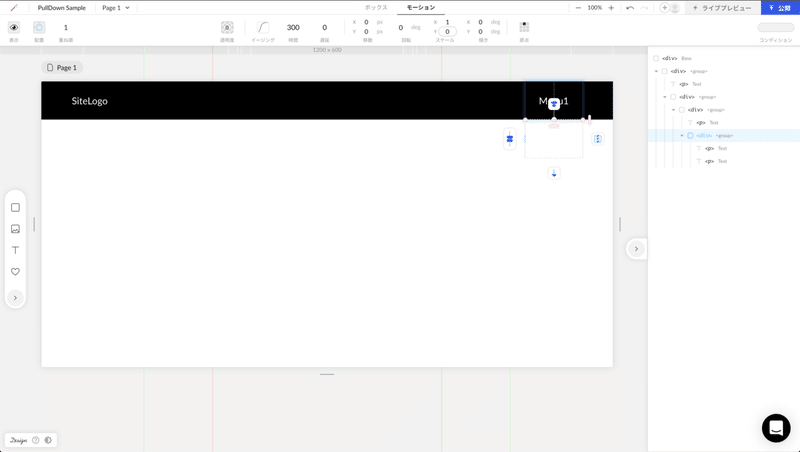The image size is (800, 452).
Task: Select the 原点 origin point grid icon
Action: click(524, 27)
